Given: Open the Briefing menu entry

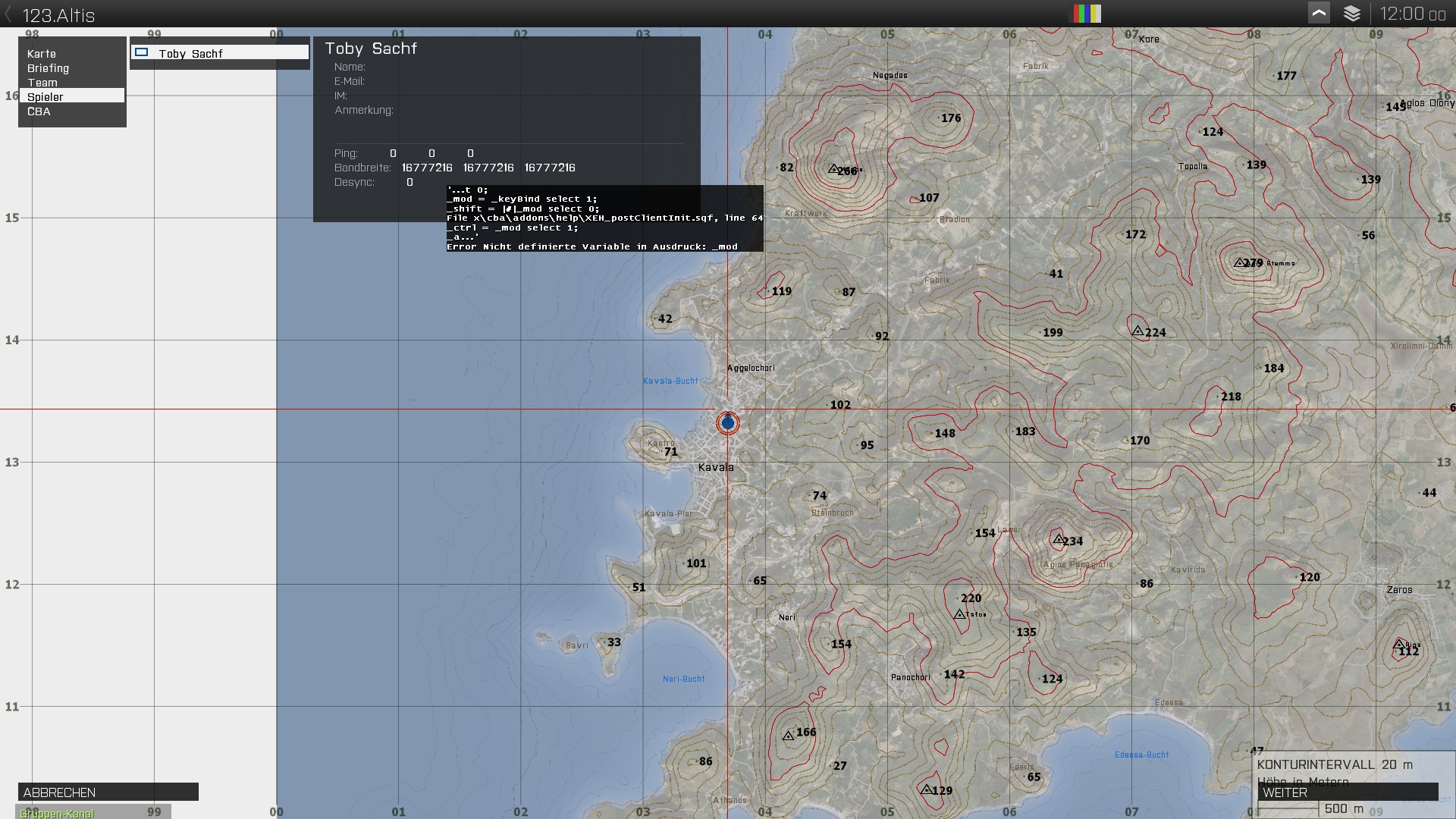Looking at the screenshot, I should [48, 68].
